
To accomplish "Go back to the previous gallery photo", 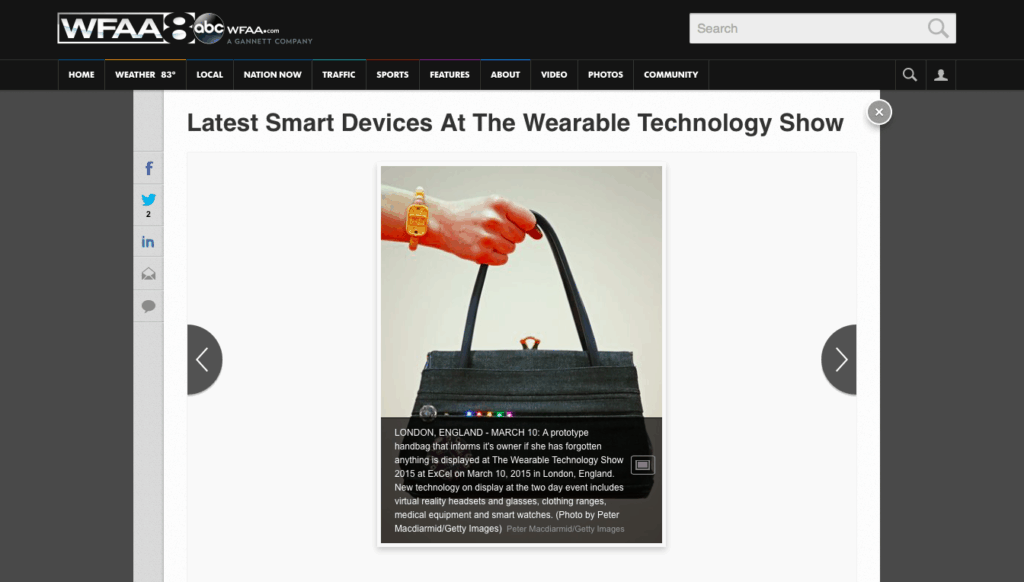I will (204, 359).
